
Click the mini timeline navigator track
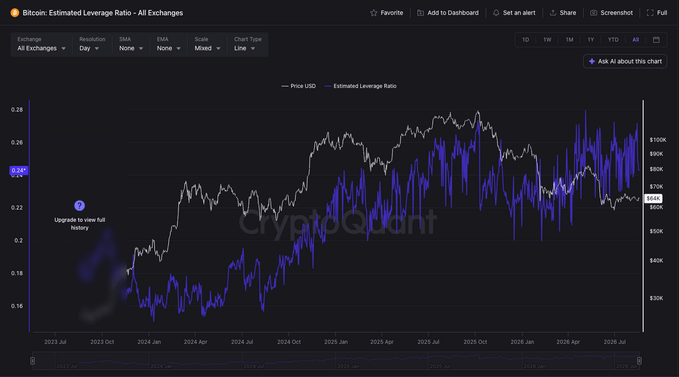pyautogui.click(x=336, y=361)
